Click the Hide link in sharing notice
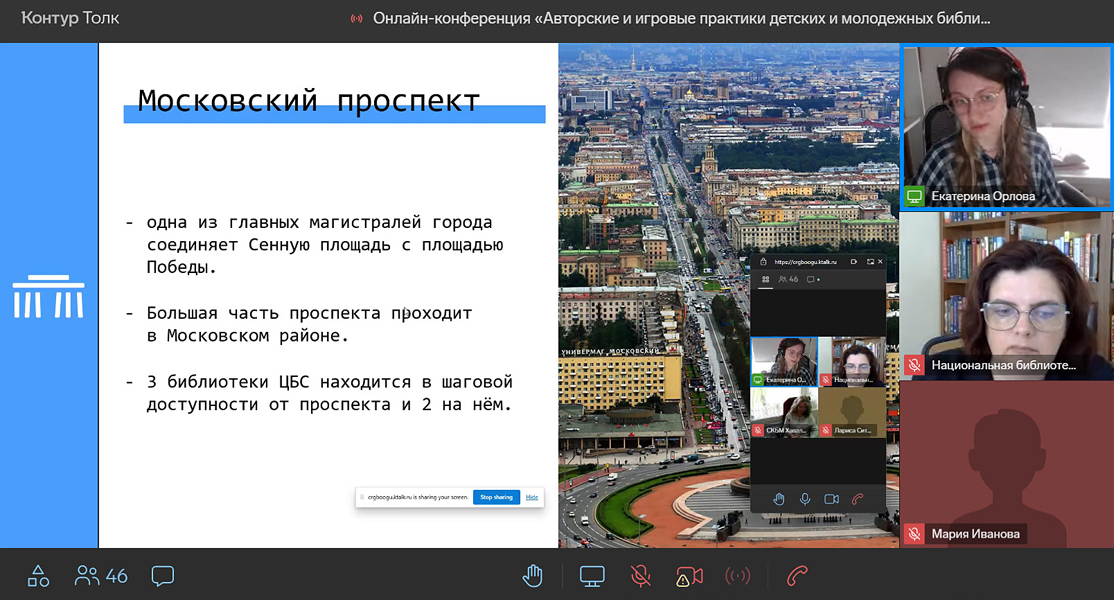The image size is (1114, 600). click(532, 497)
